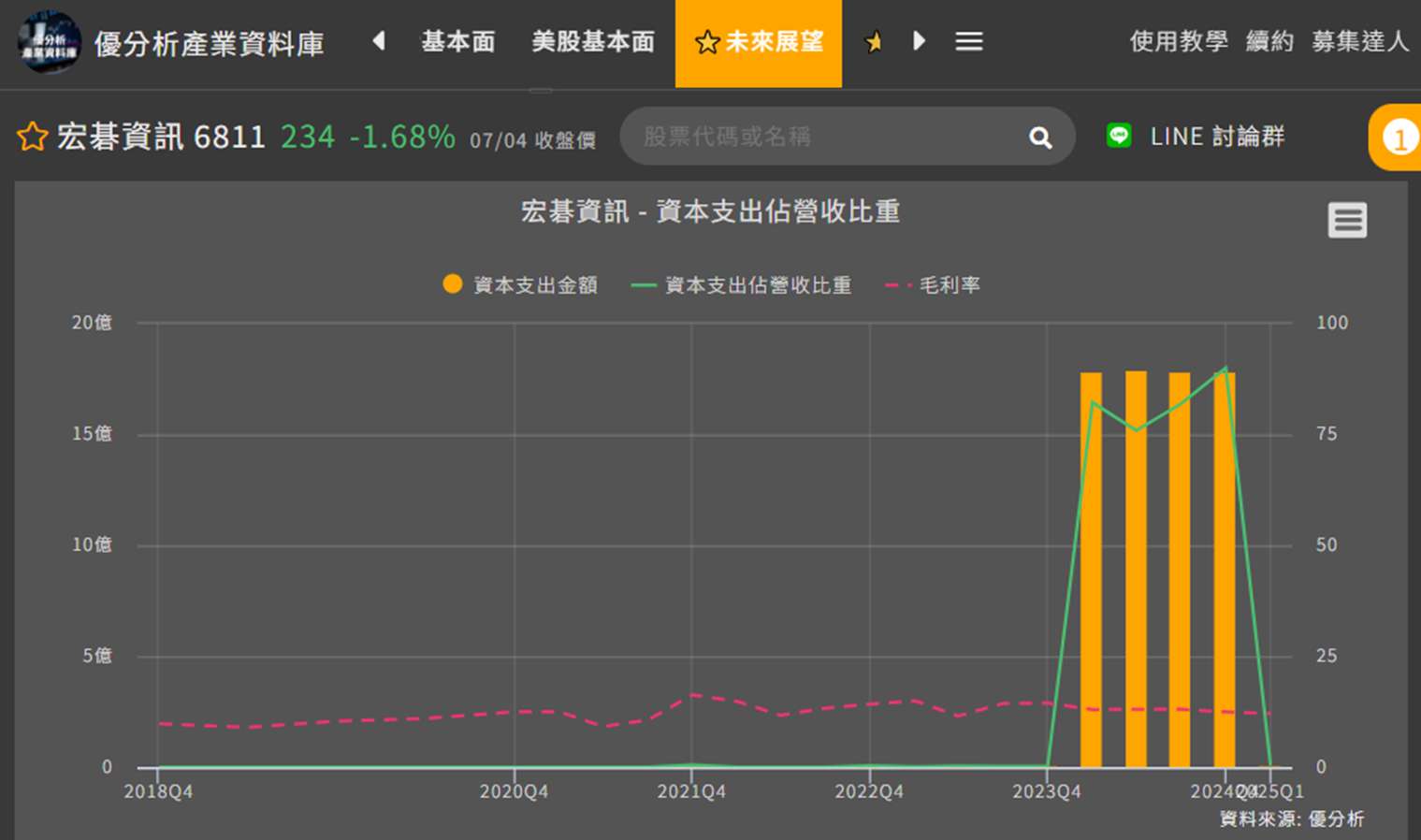Click the 07/04 收盤價 label

point(532,140)
